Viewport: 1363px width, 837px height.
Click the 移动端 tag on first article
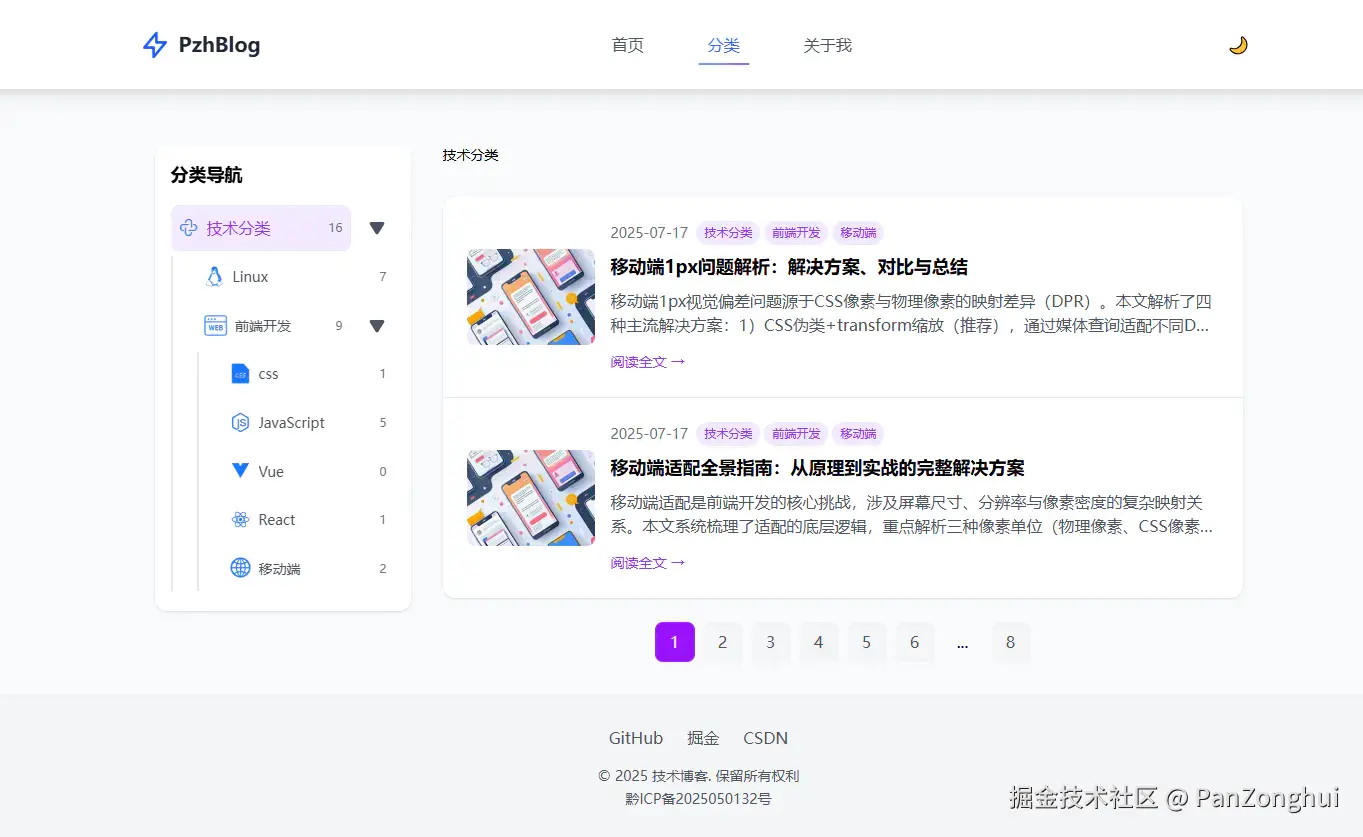(x=857, y=233)
